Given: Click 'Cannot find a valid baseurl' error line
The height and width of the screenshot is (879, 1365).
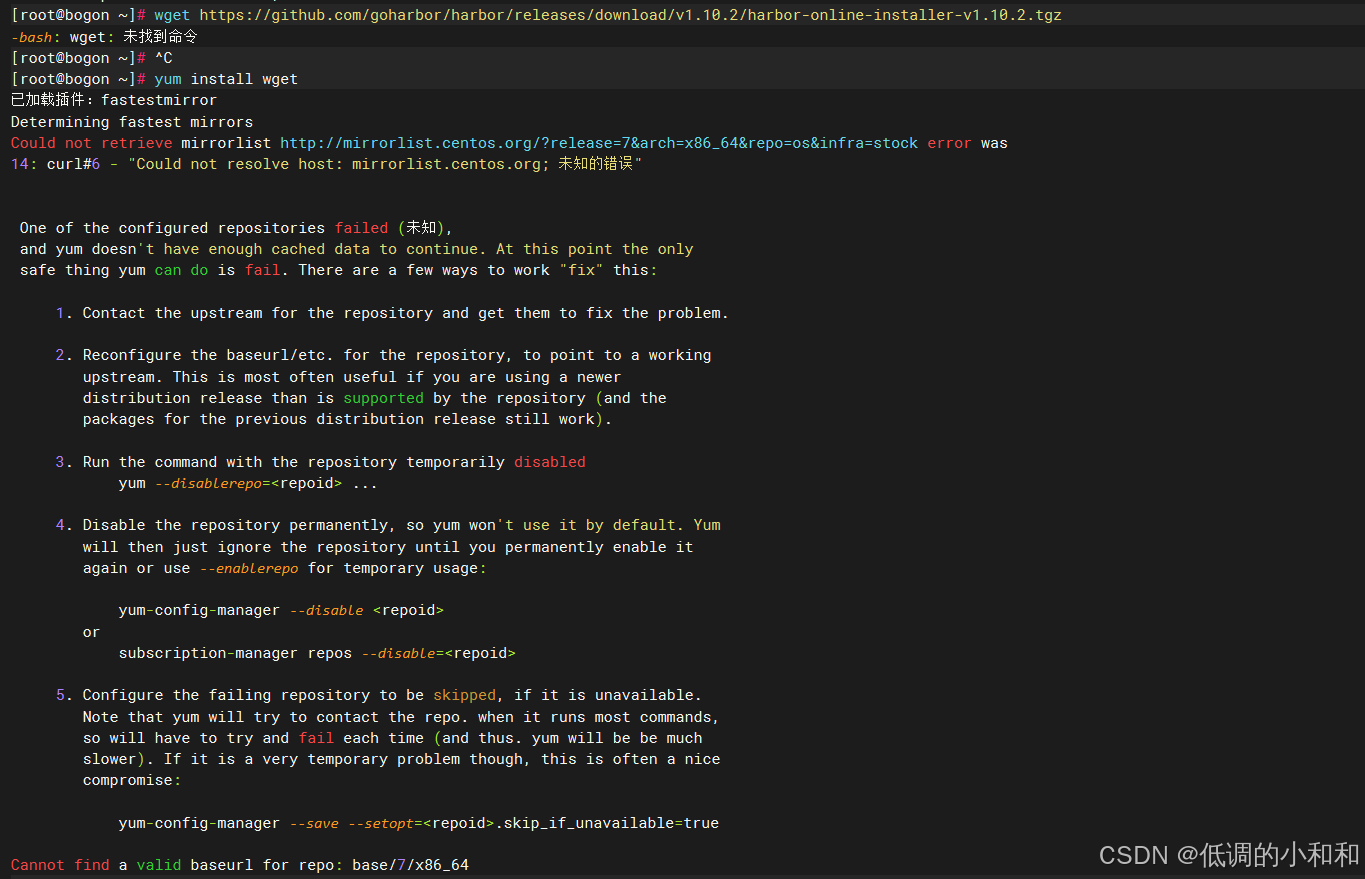Looking at the screenshot, I should 239,865.
